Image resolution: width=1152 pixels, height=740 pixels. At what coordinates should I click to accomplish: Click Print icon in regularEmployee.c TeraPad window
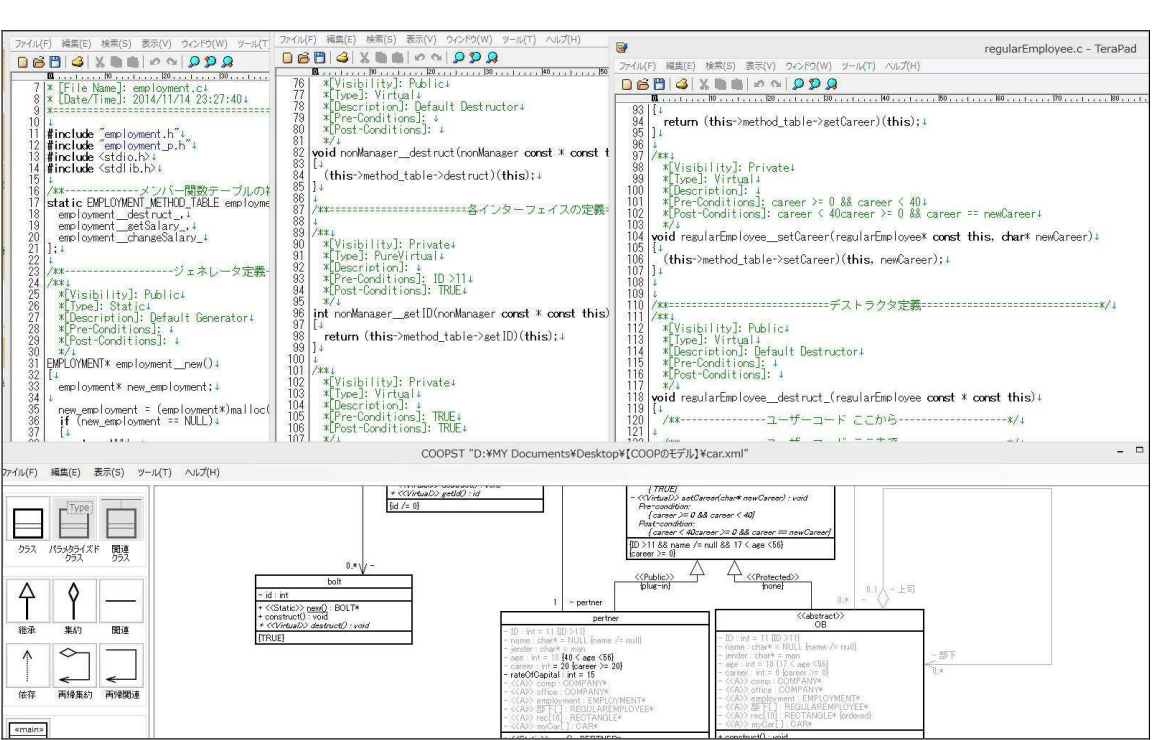[x=681, y=85]
